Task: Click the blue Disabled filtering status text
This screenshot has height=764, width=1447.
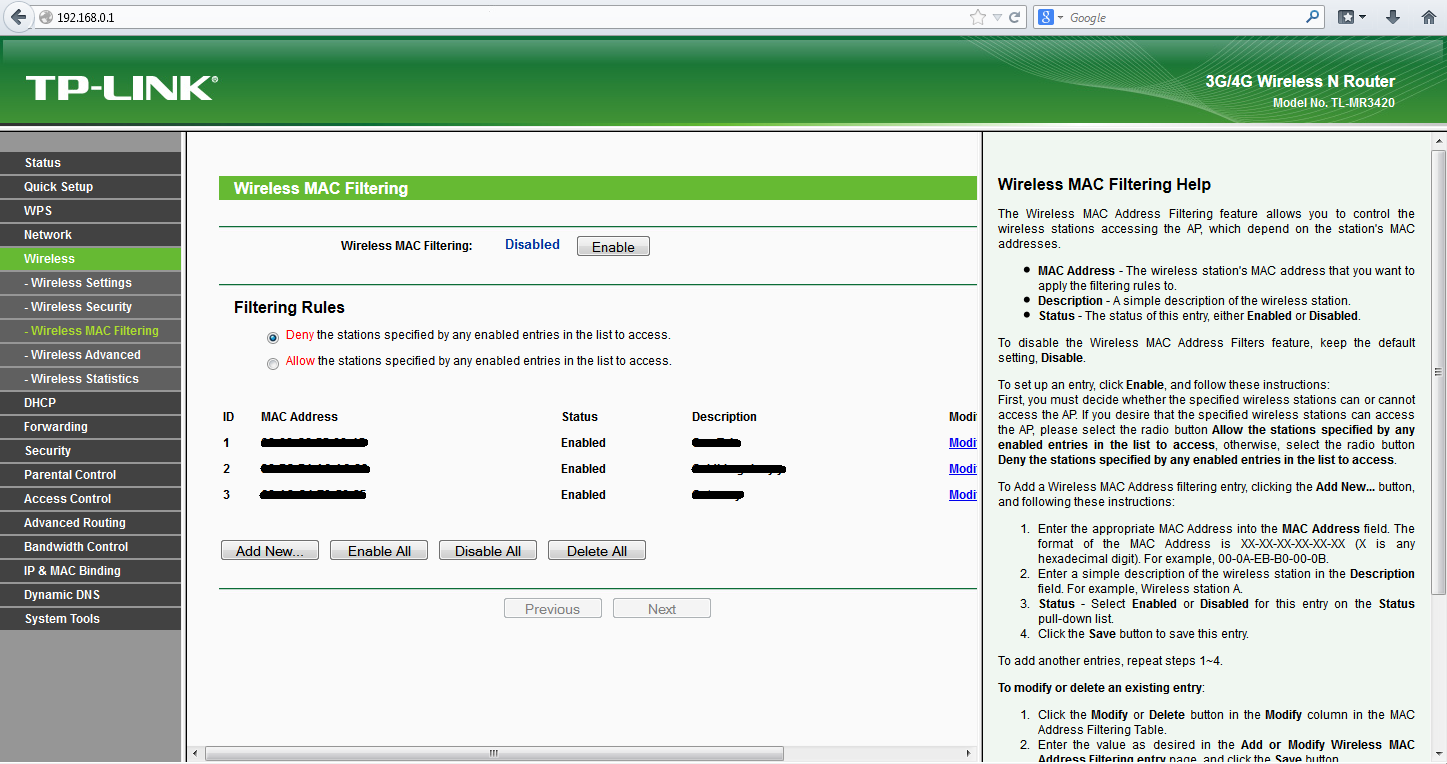Action: click(532, 245)
